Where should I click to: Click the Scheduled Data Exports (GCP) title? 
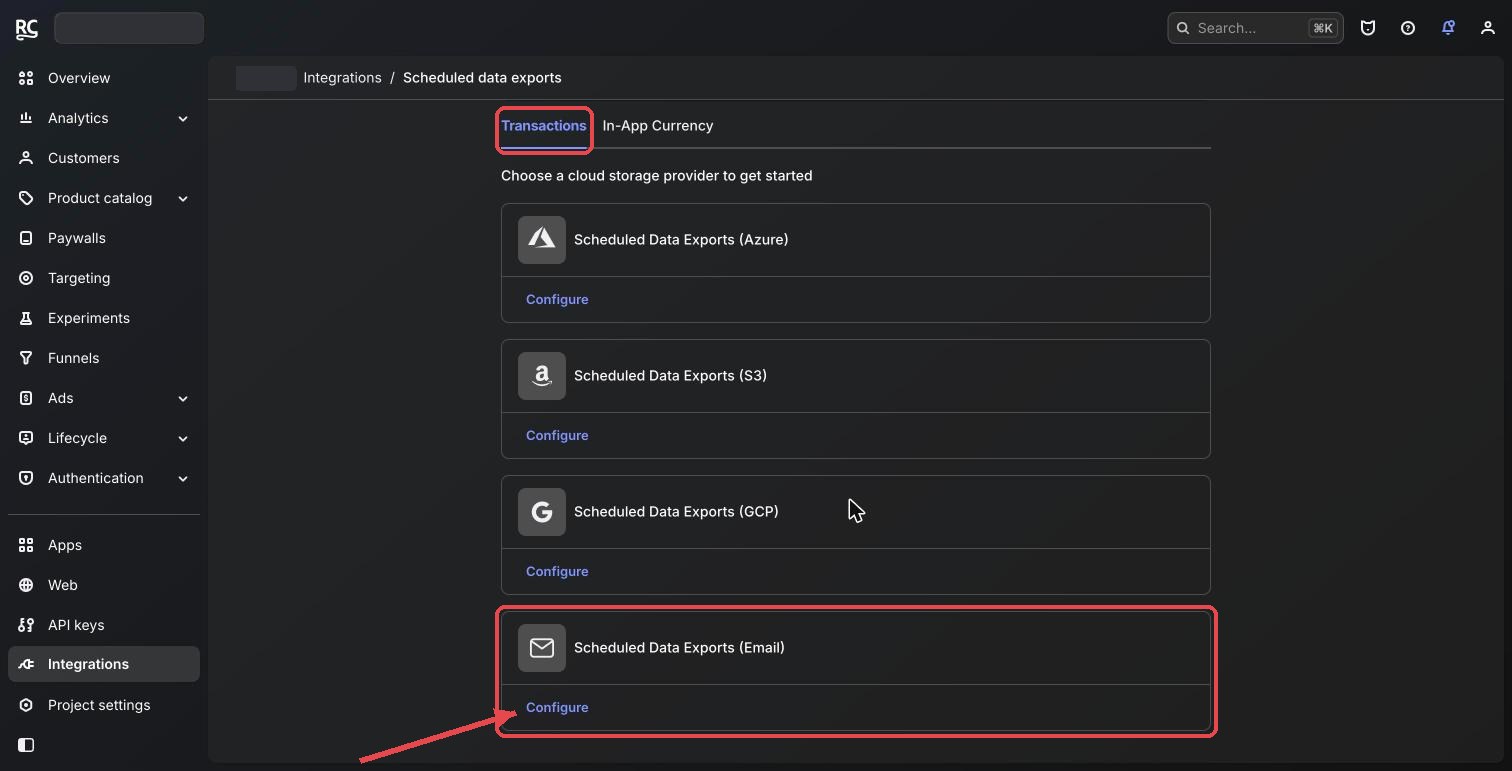coord(676,512)
